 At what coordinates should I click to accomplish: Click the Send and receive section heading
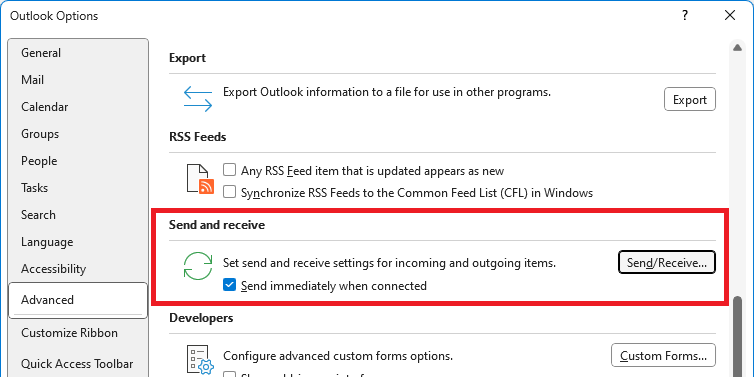pyautogui.click(x=217, y=225)
